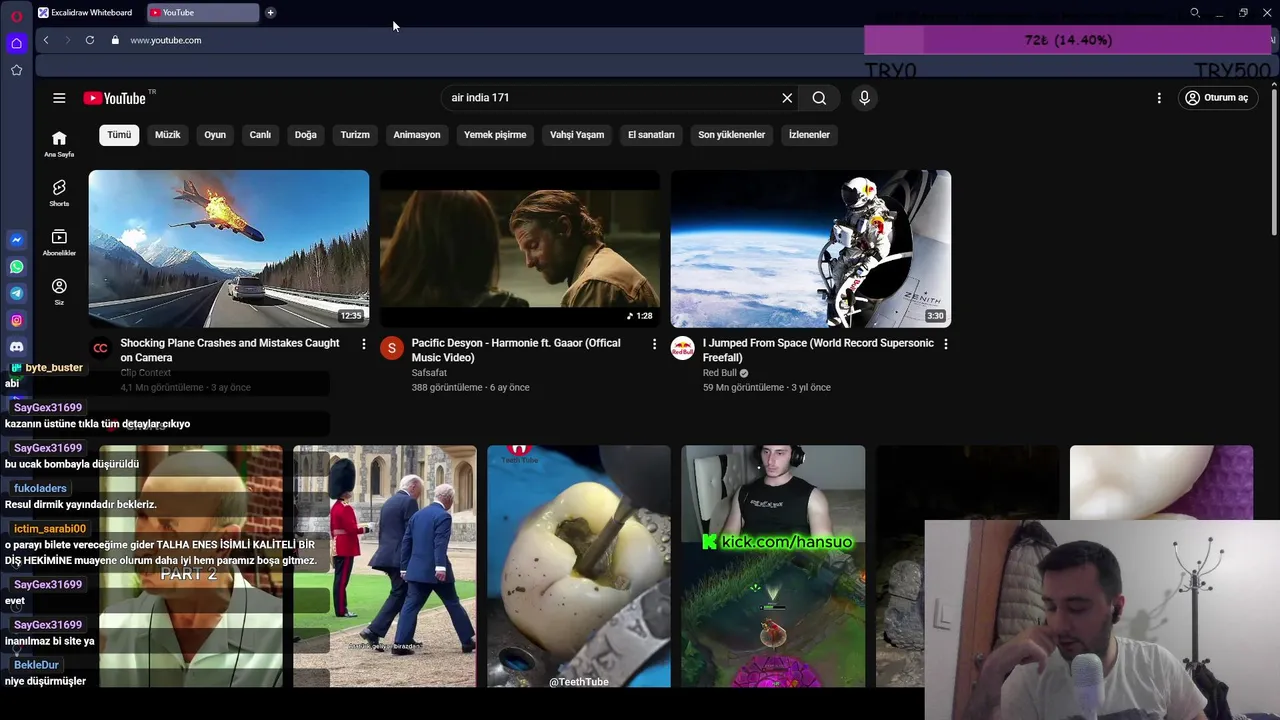Screen dimensions: 1280x720
Task: Open the Clip Context channel avatar
Action: 100,348
